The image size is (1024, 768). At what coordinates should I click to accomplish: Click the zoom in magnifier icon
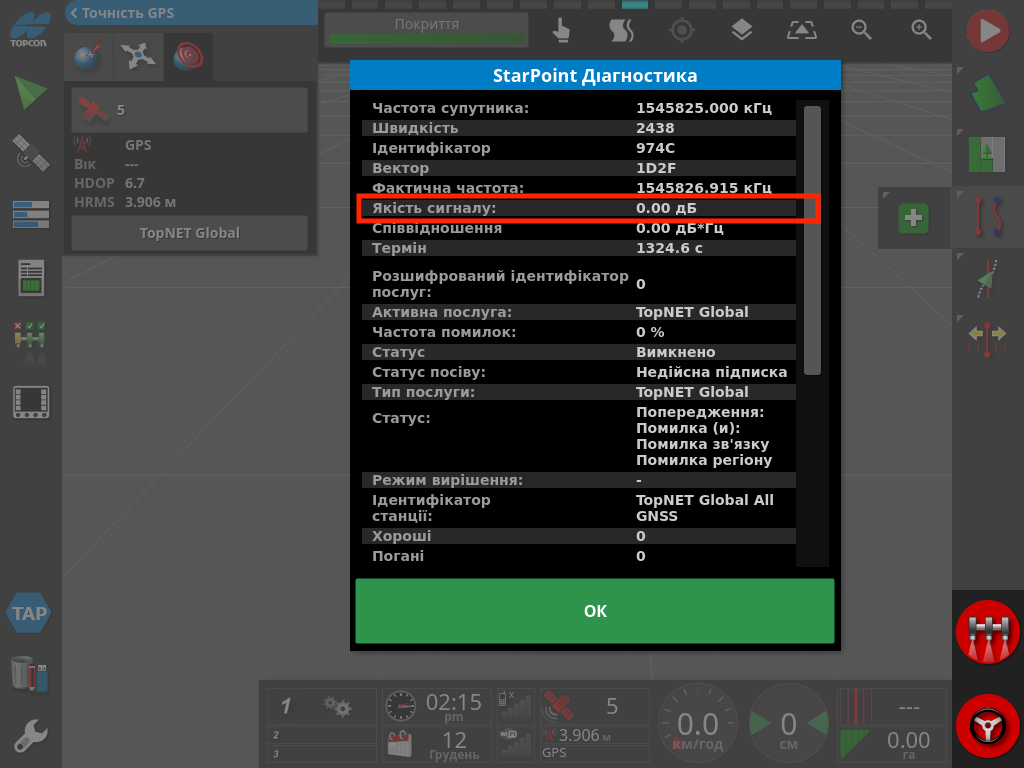point(921,31)
